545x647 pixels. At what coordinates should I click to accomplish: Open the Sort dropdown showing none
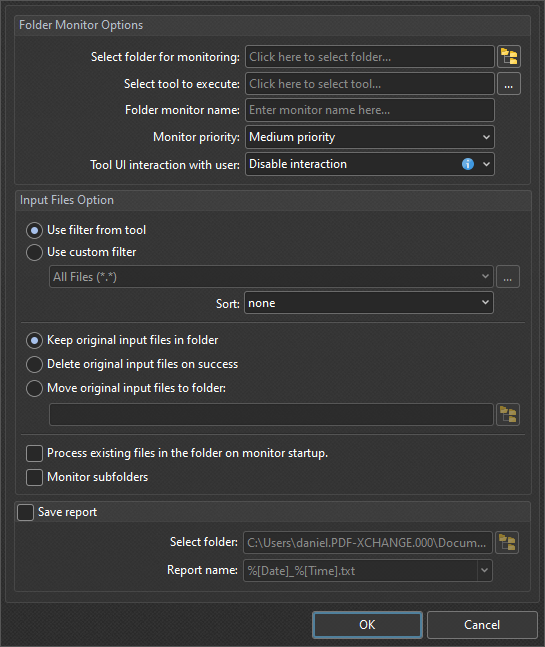tap(368, 303)
